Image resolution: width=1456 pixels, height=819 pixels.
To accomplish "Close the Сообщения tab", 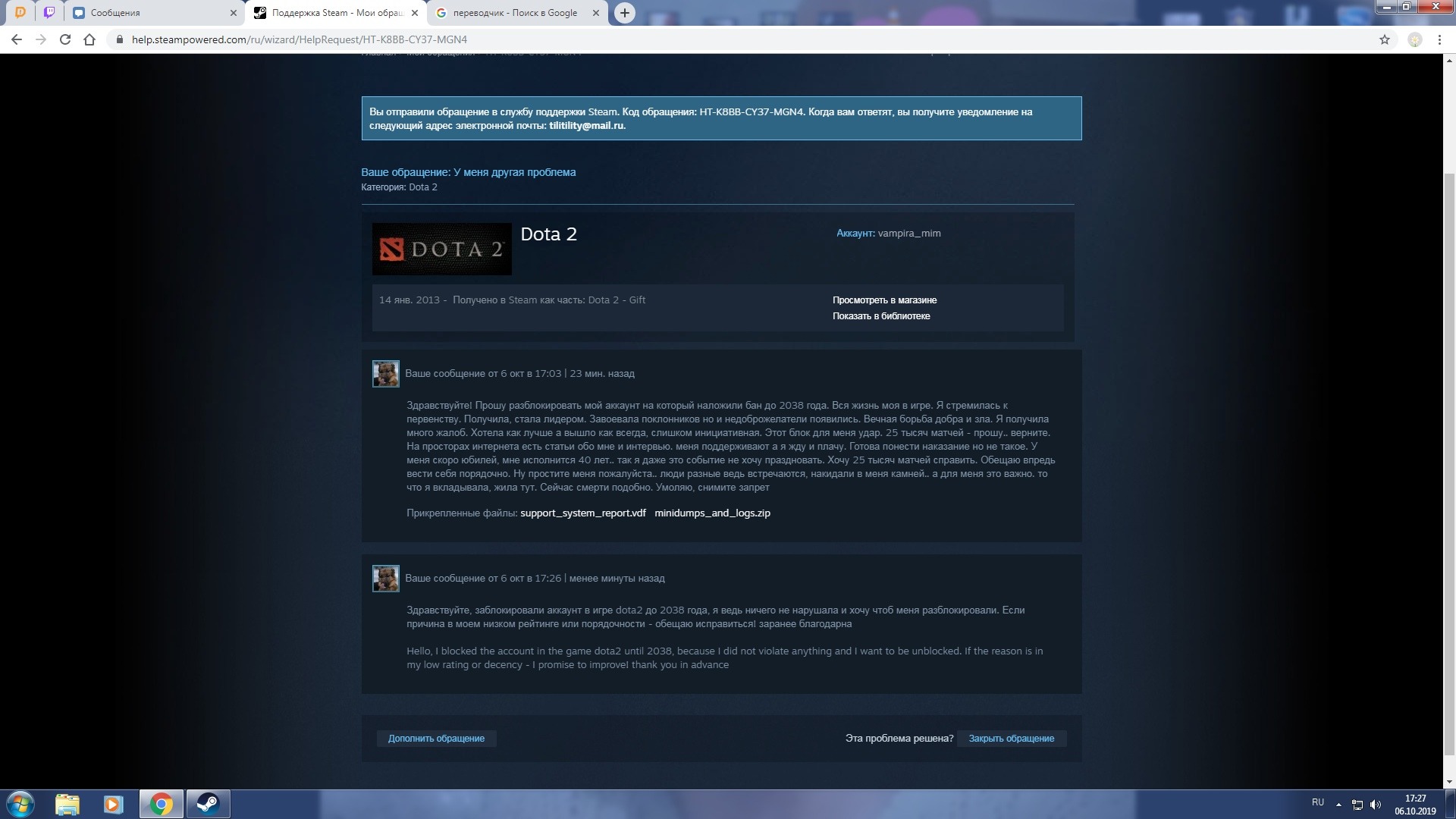I will coord(233,13).
